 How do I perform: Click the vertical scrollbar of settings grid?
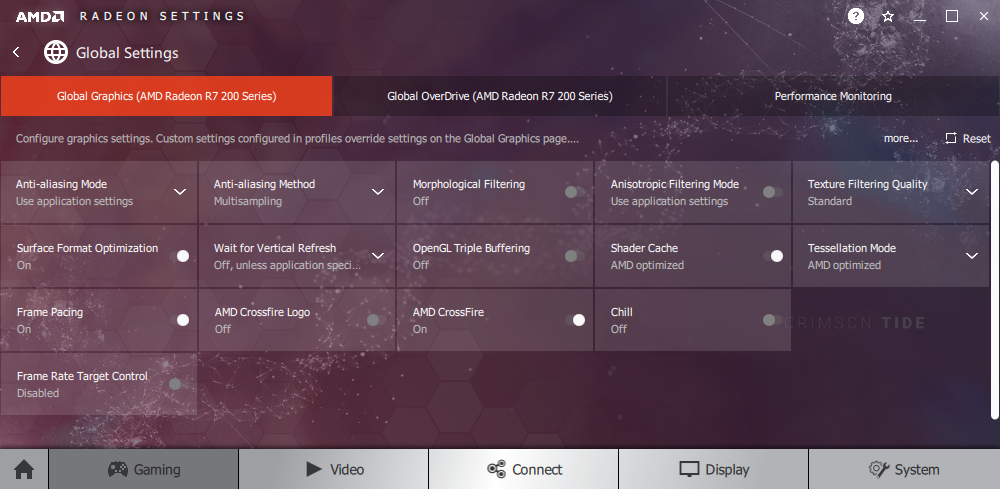(x=994, y=290)
